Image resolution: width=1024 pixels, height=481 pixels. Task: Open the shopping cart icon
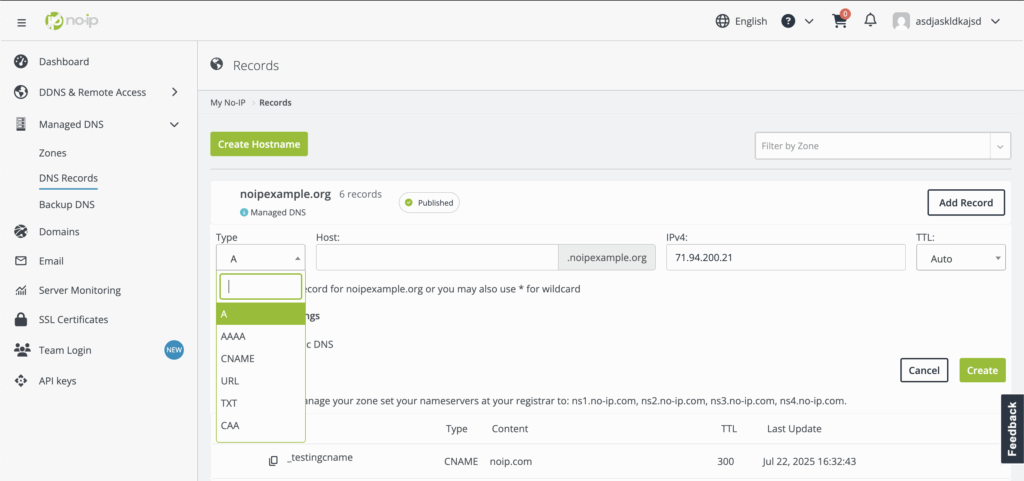(x=839, y=21)
